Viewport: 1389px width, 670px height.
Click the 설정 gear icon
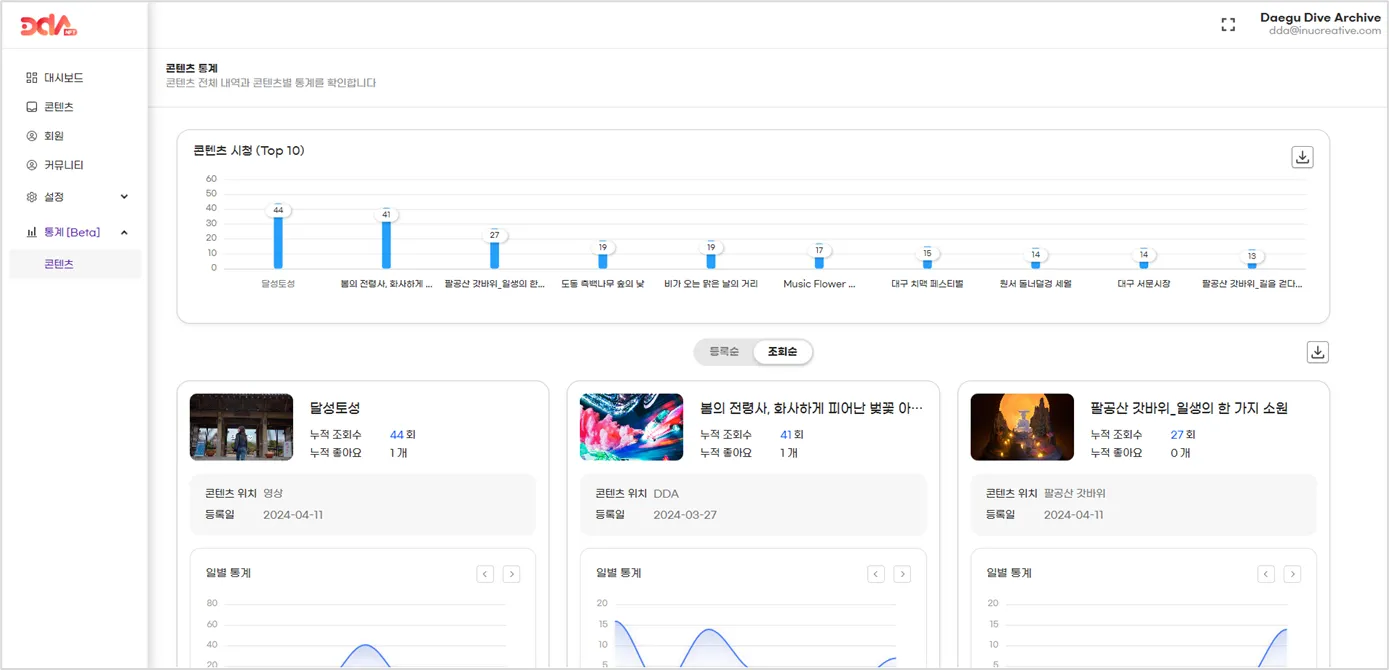tap(31, 197)
